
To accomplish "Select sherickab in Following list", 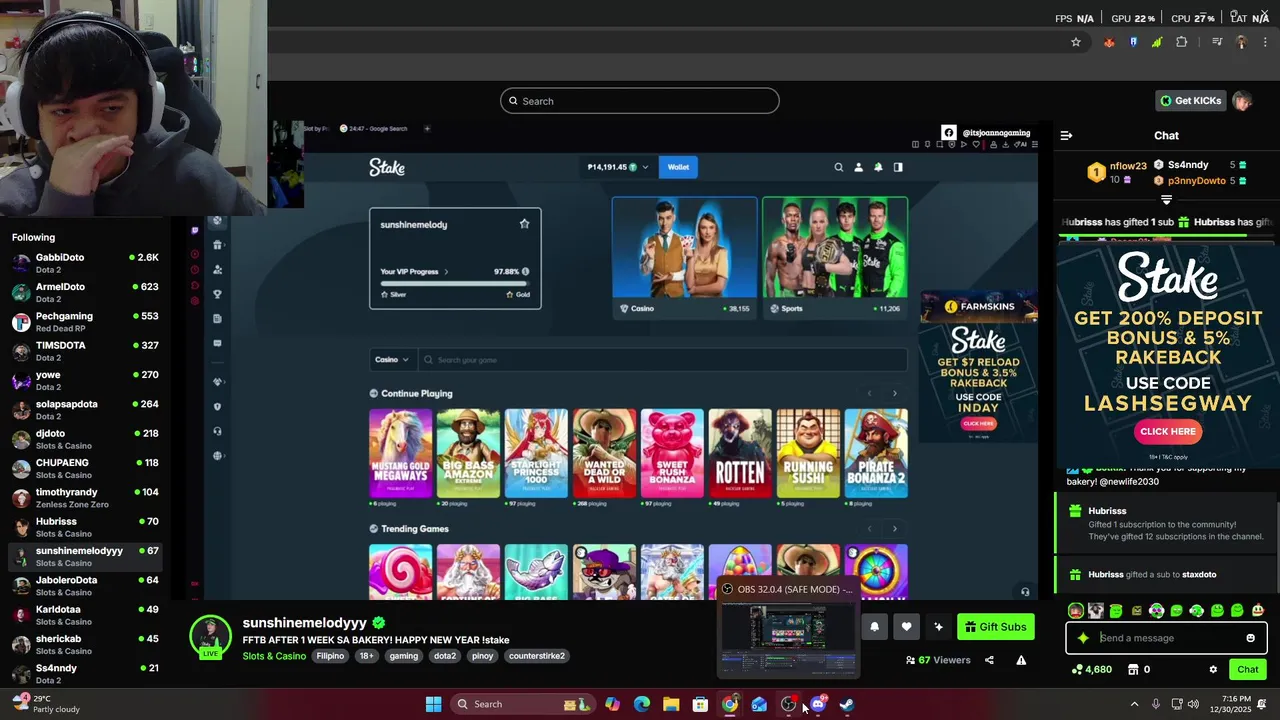I will tap(86, 644).
